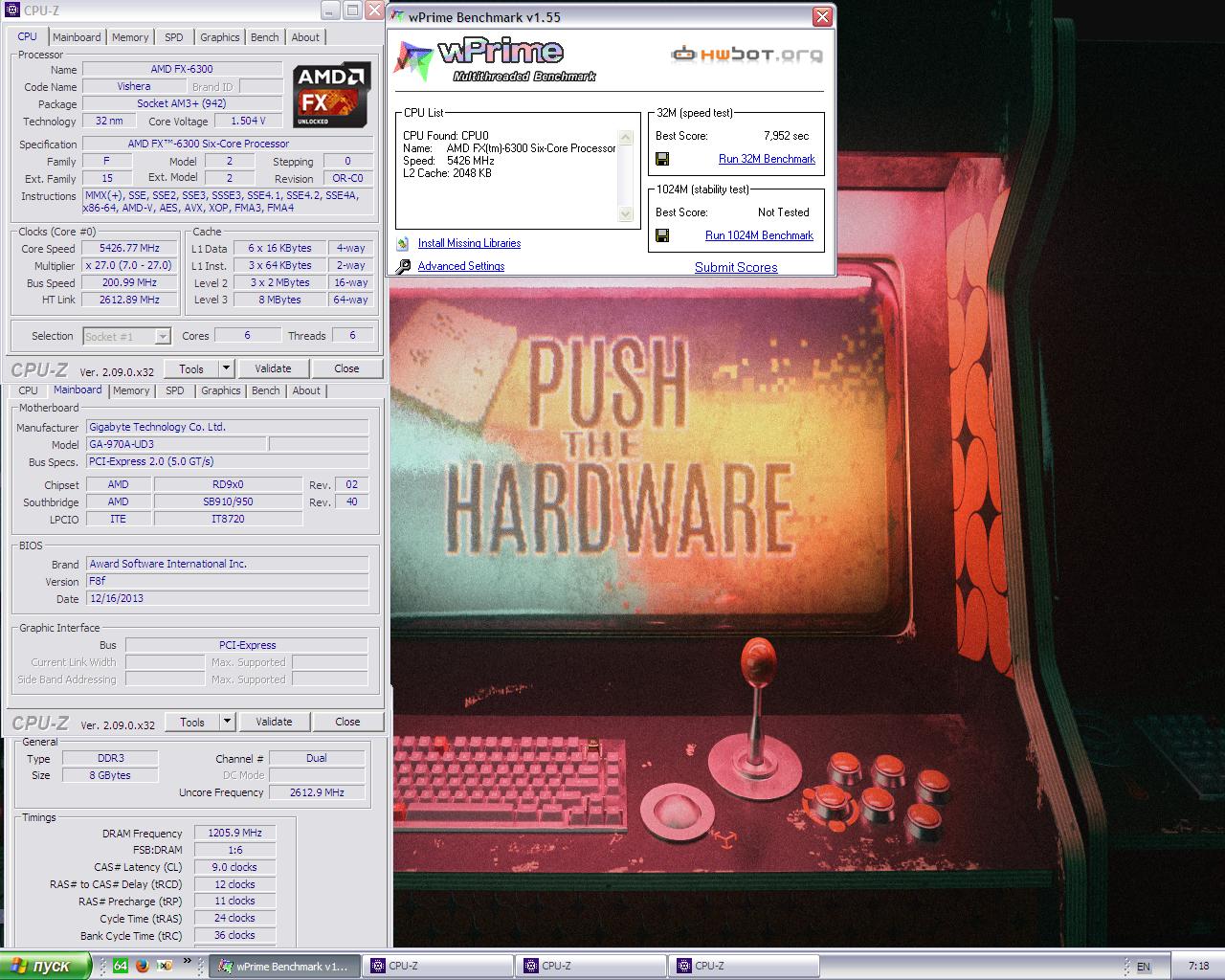Select CPU tab in the mainboard CPU-Z window
Image resolution: width=1225 pixels, height=980 pixels.
pos(29,390)
